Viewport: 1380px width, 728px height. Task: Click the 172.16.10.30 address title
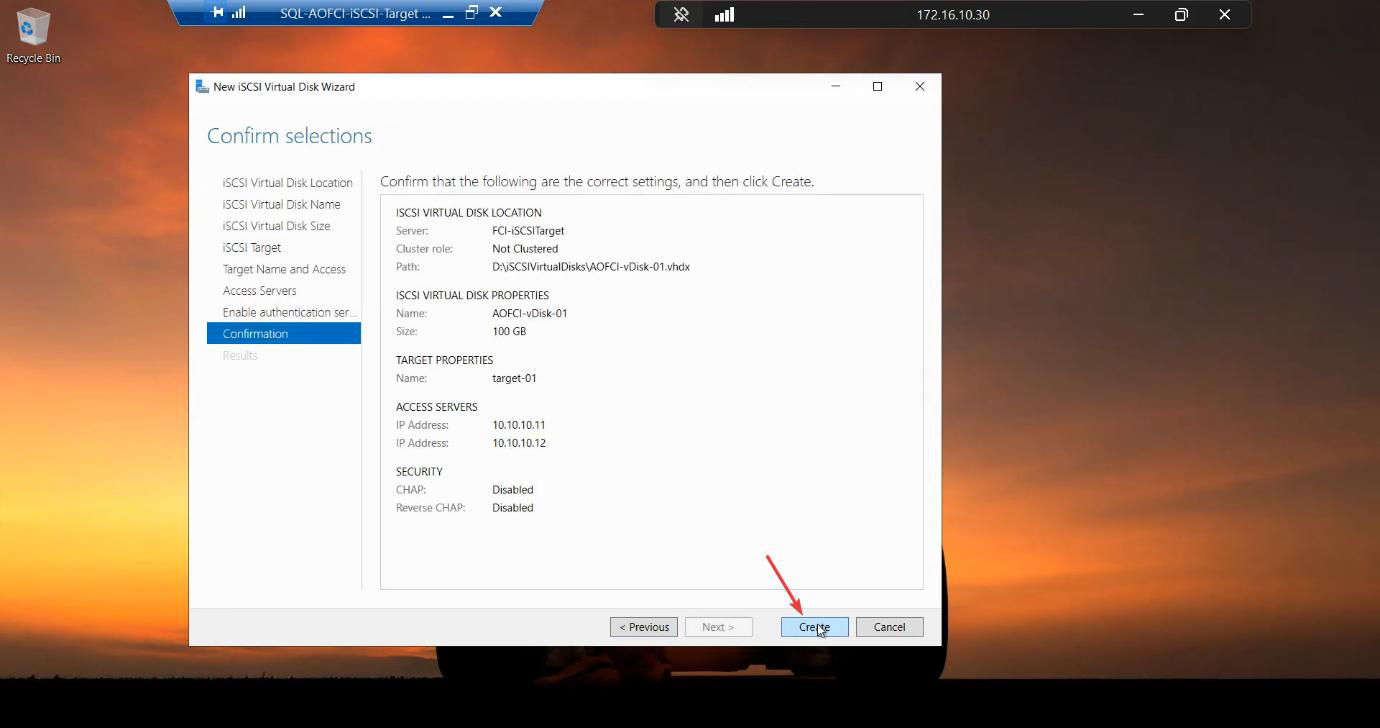point(953,15)
